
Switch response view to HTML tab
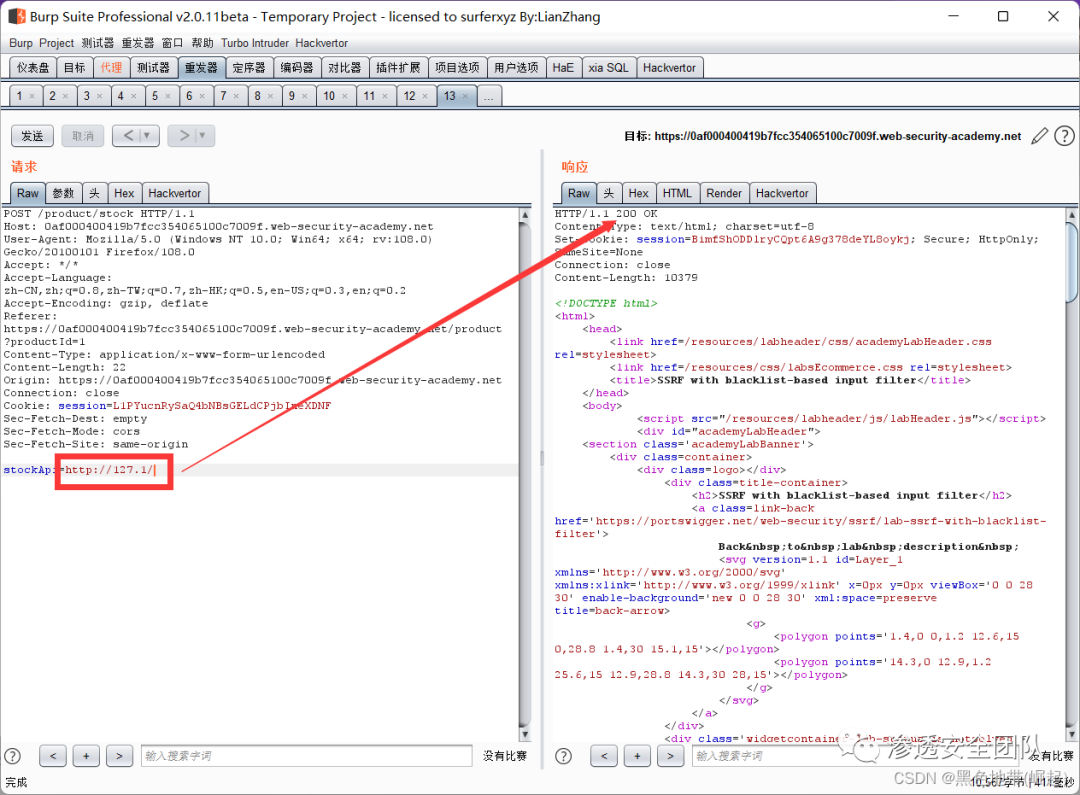(677, 194)
